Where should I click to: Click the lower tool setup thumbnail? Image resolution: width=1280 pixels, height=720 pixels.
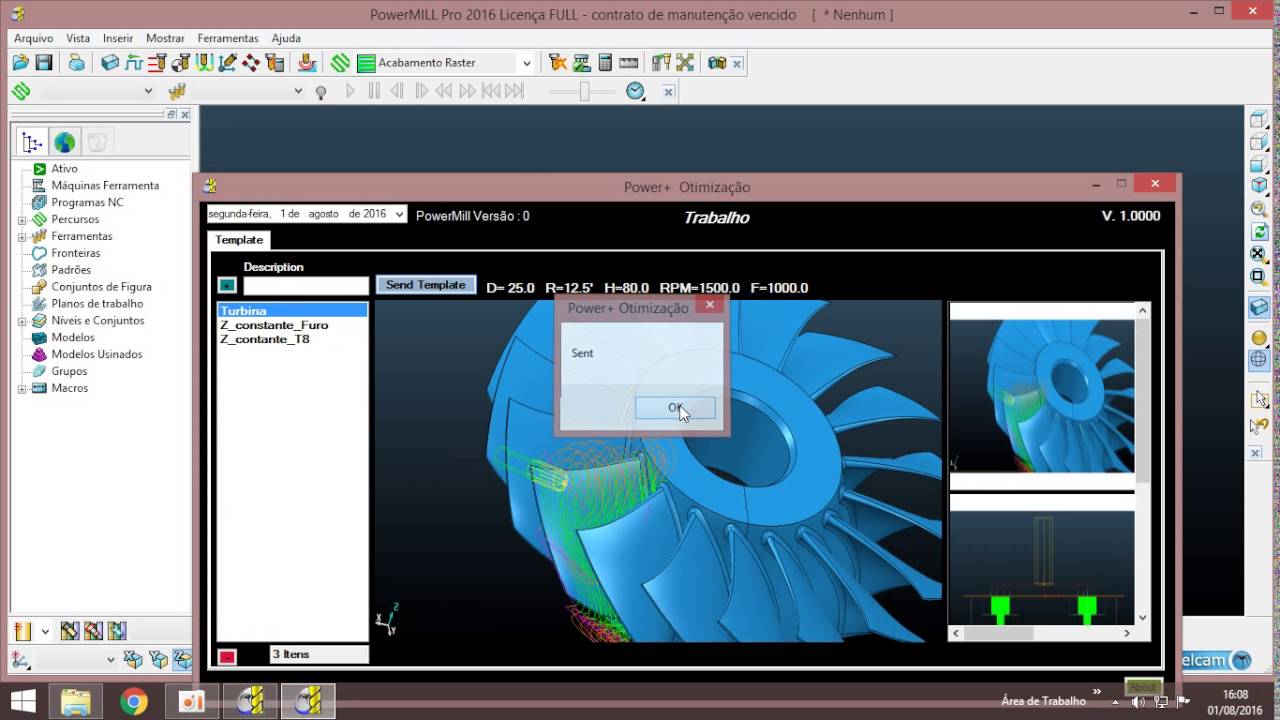tap(1041, 567)
